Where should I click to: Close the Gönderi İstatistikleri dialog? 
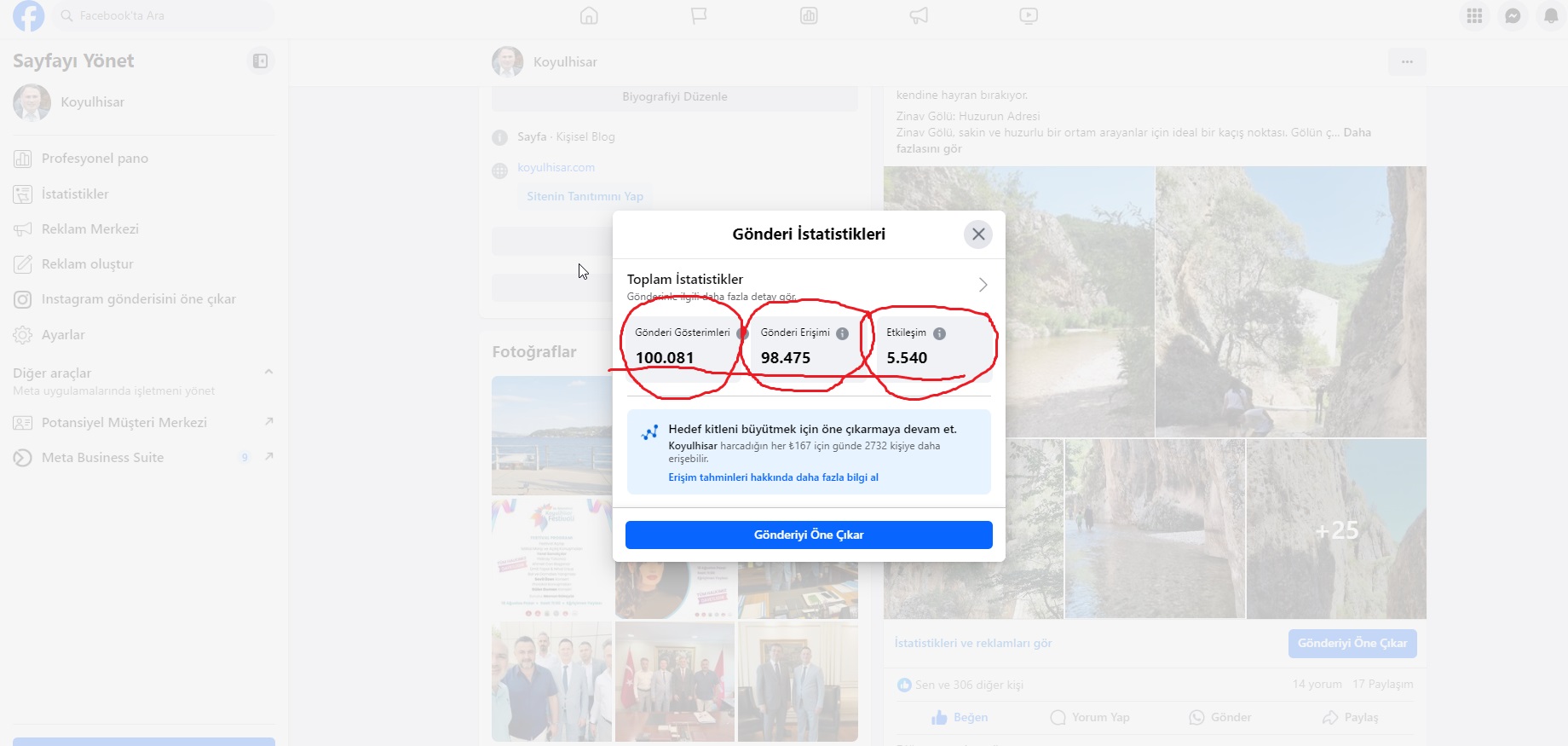978,234
